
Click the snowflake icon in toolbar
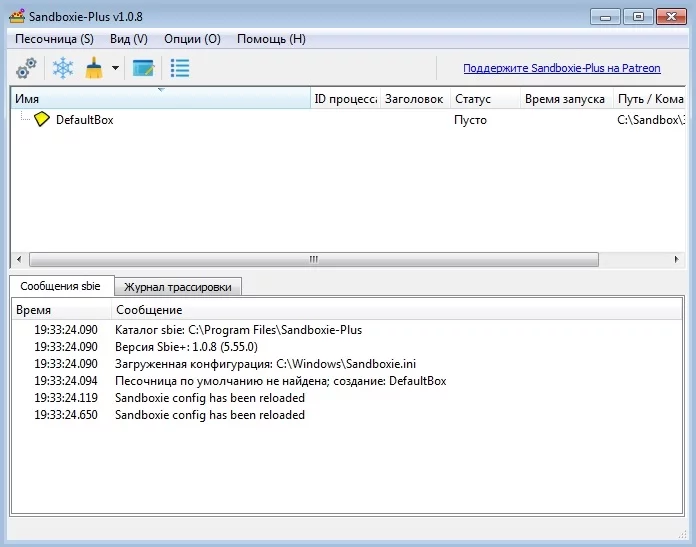[63, 68]
